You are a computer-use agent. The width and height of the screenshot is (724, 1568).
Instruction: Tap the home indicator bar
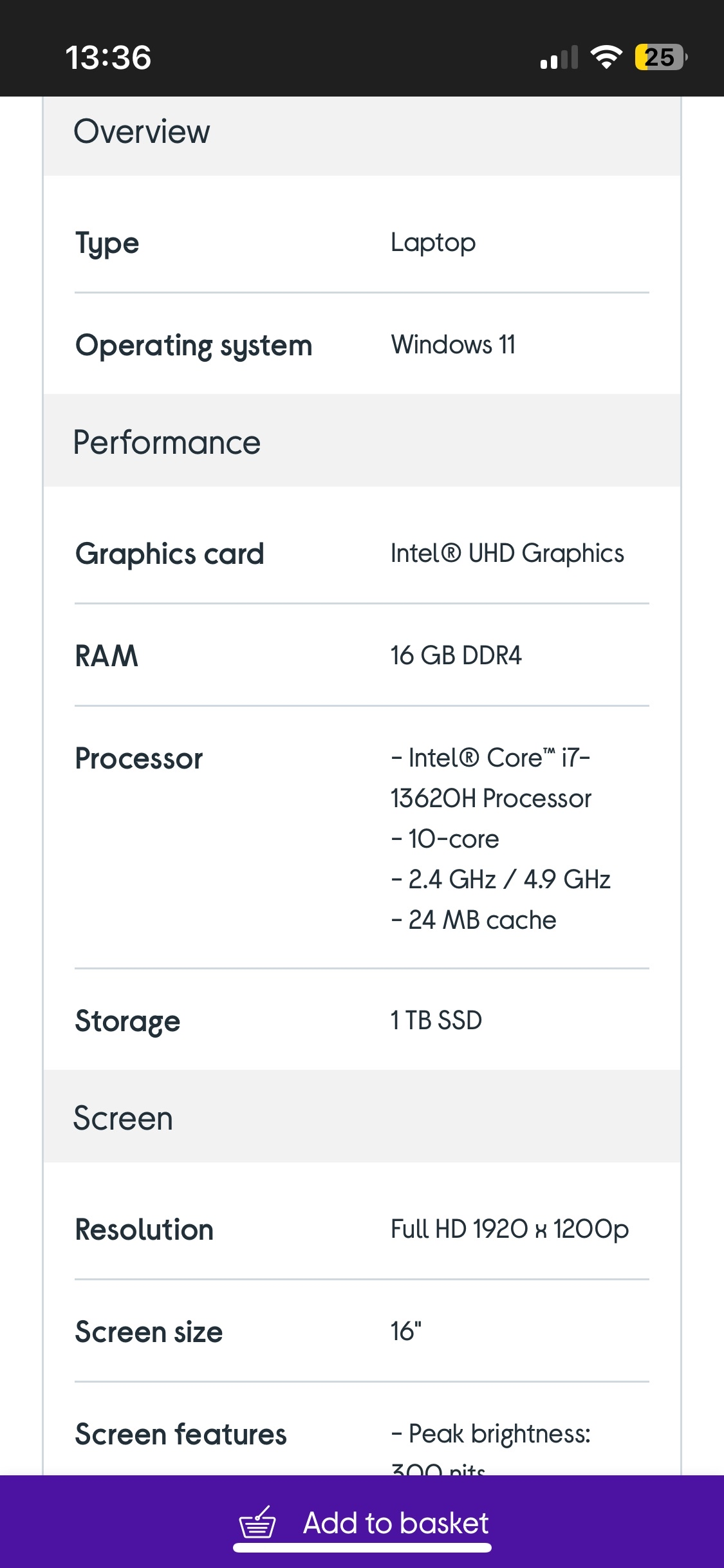(362, 1548)
